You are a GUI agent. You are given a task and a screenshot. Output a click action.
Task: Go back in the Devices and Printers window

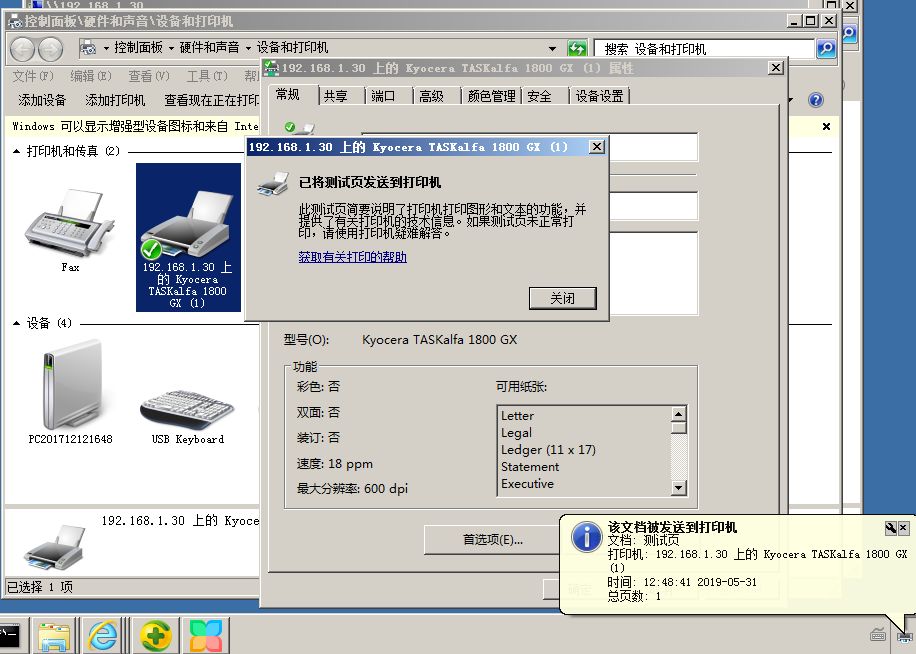23,49
